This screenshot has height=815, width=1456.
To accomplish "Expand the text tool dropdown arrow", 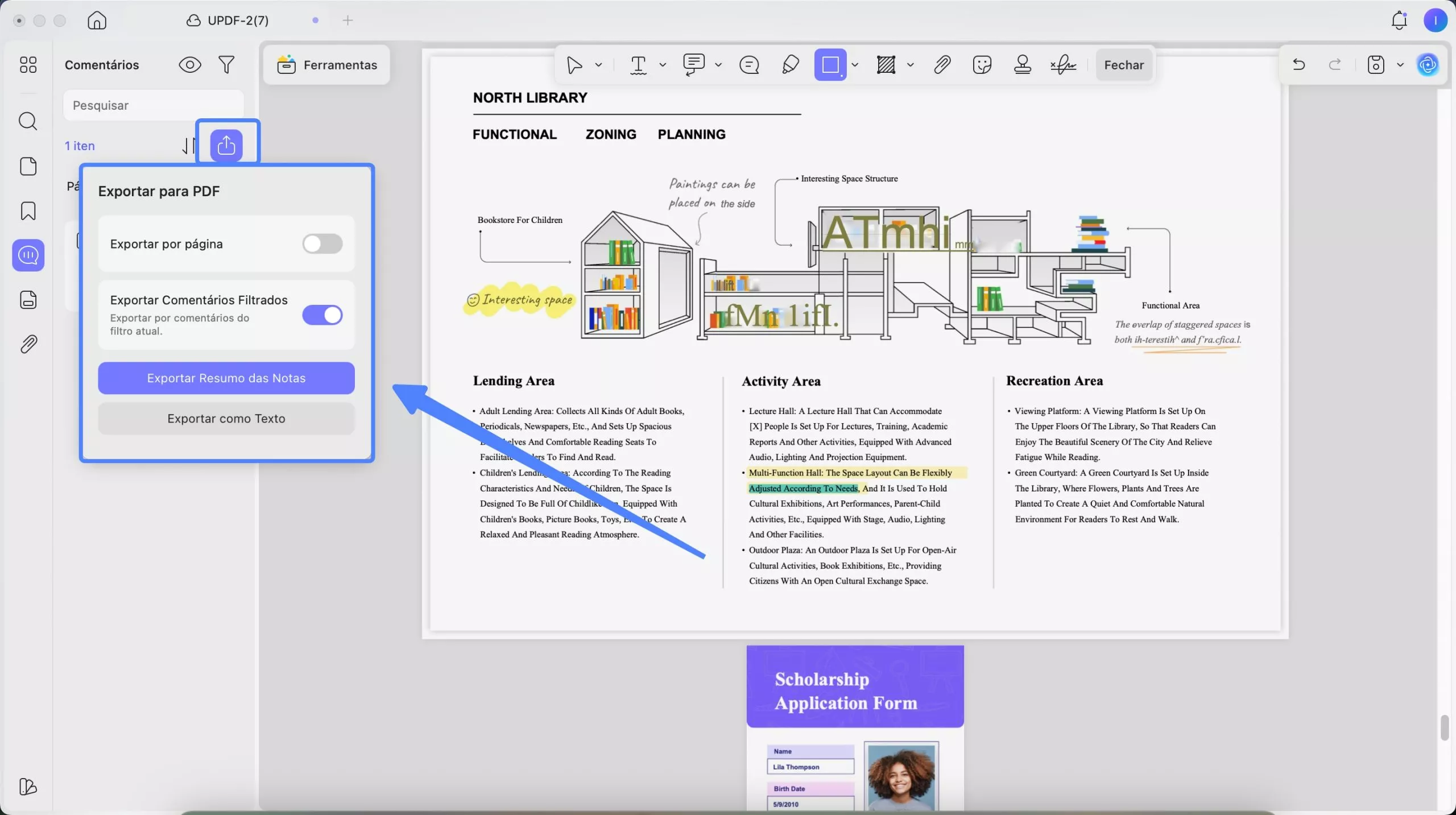I will tap(663, 65).
